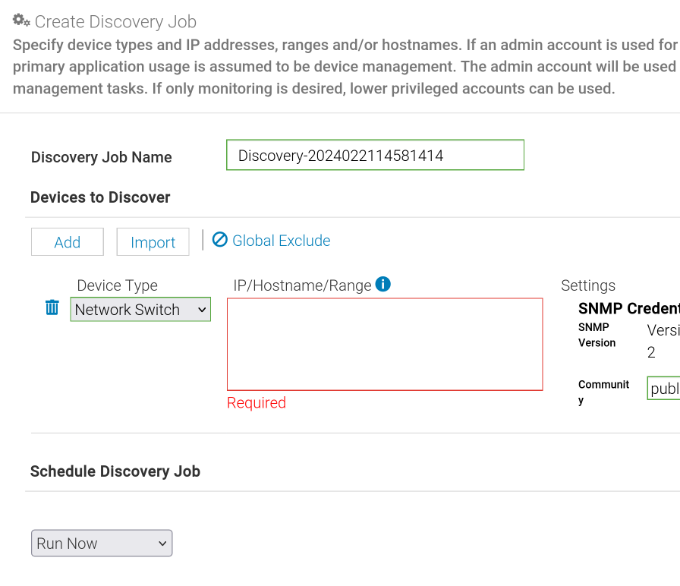Click the Discovery Job Name label
The height and width of the screenshot is (586, 680).
(x=101, y=157)
